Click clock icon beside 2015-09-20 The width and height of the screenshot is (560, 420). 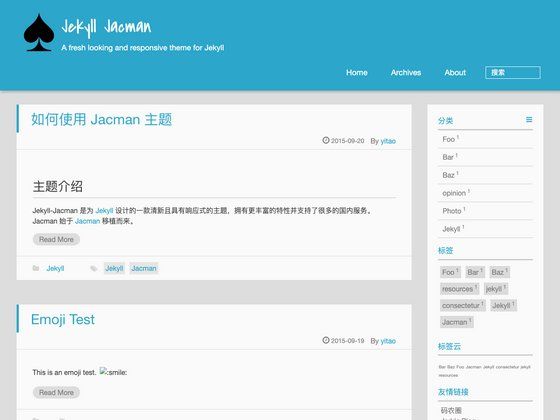(326, 140)
